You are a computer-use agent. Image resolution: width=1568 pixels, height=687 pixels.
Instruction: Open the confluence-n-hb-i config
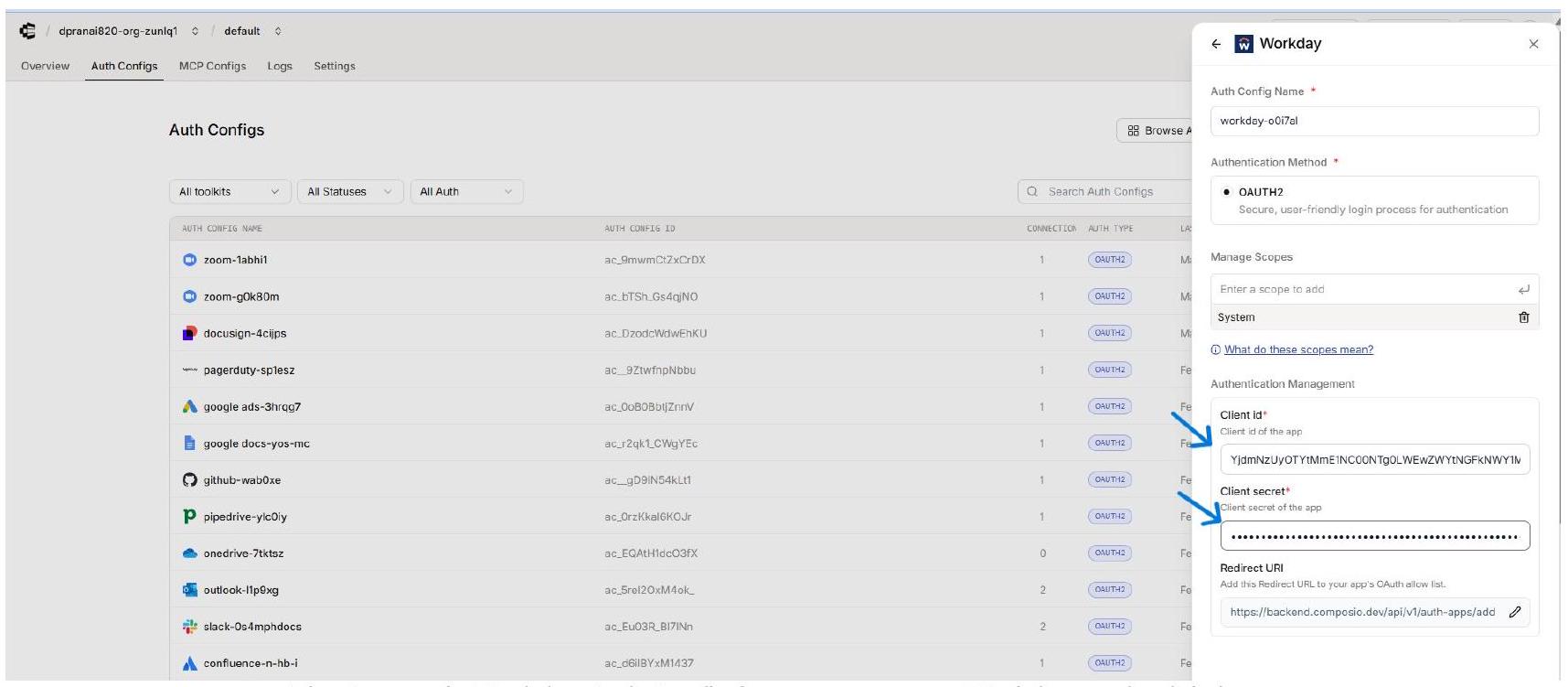[x=250, y=663]
